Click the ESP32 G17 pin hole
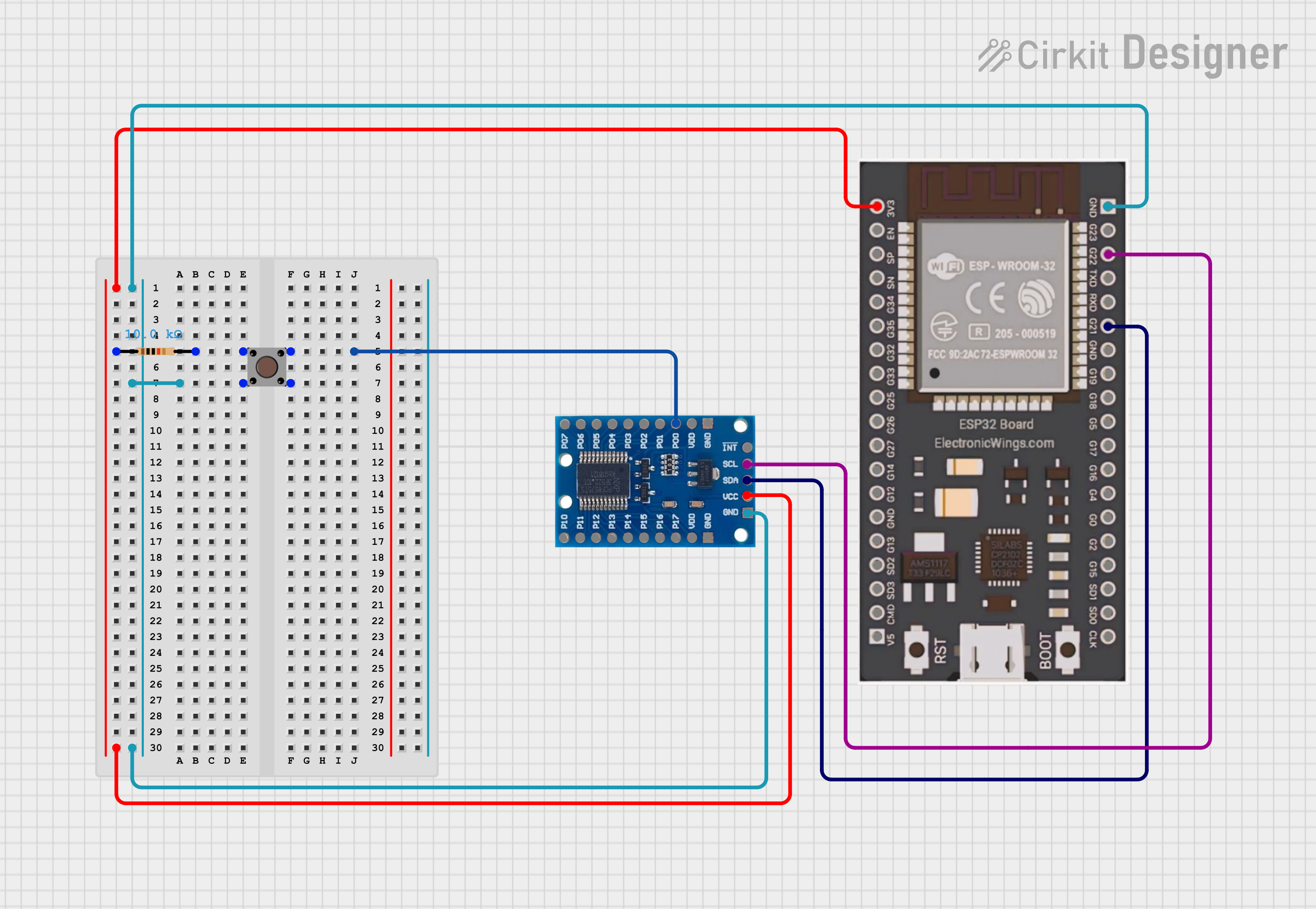The height and width of the screenshot is (909, 1316). (1108, 445)
